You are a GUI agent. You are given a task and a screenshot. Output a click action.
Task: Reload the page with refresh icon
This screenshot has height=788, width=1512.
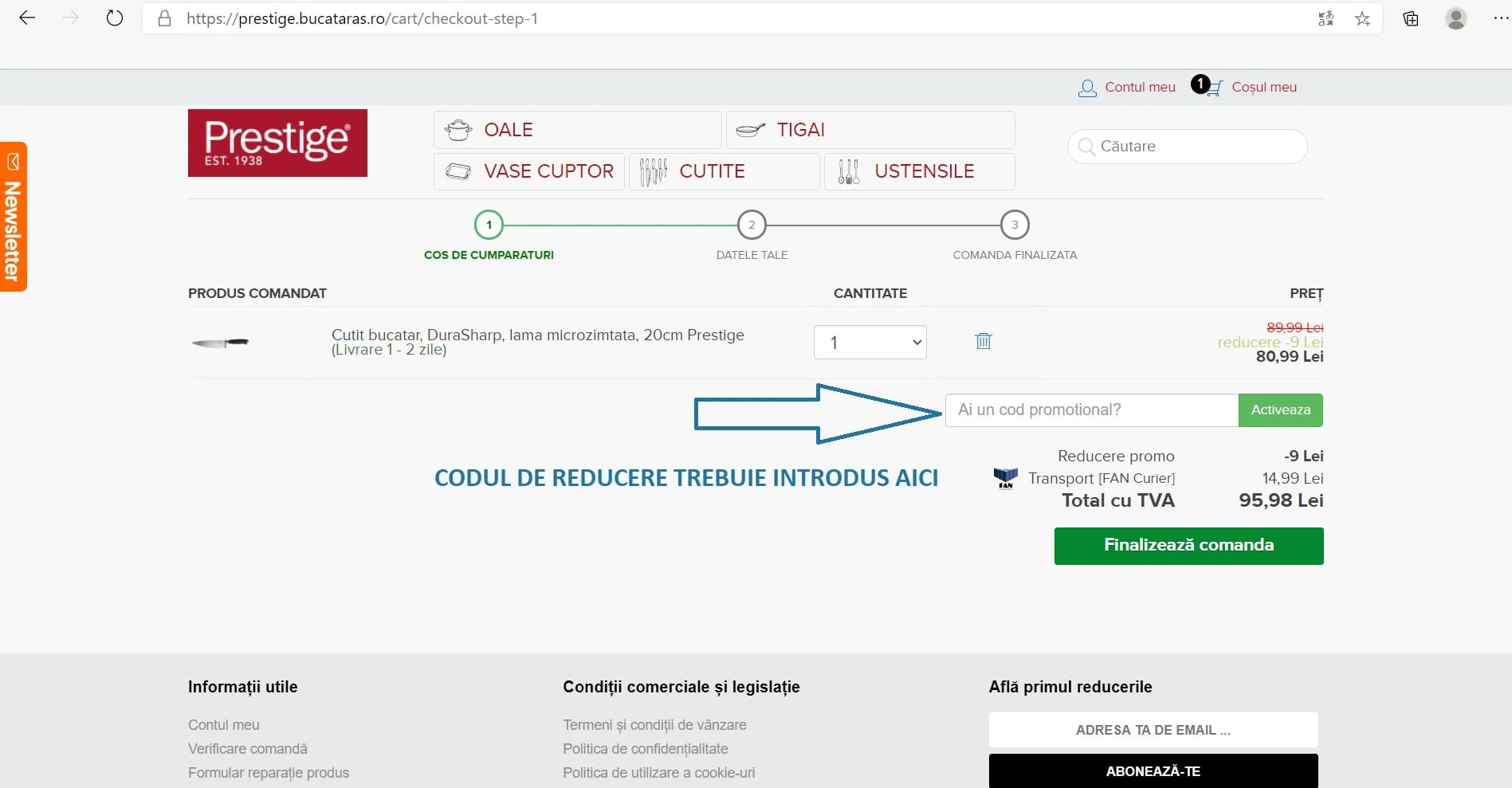coord(115,18)
